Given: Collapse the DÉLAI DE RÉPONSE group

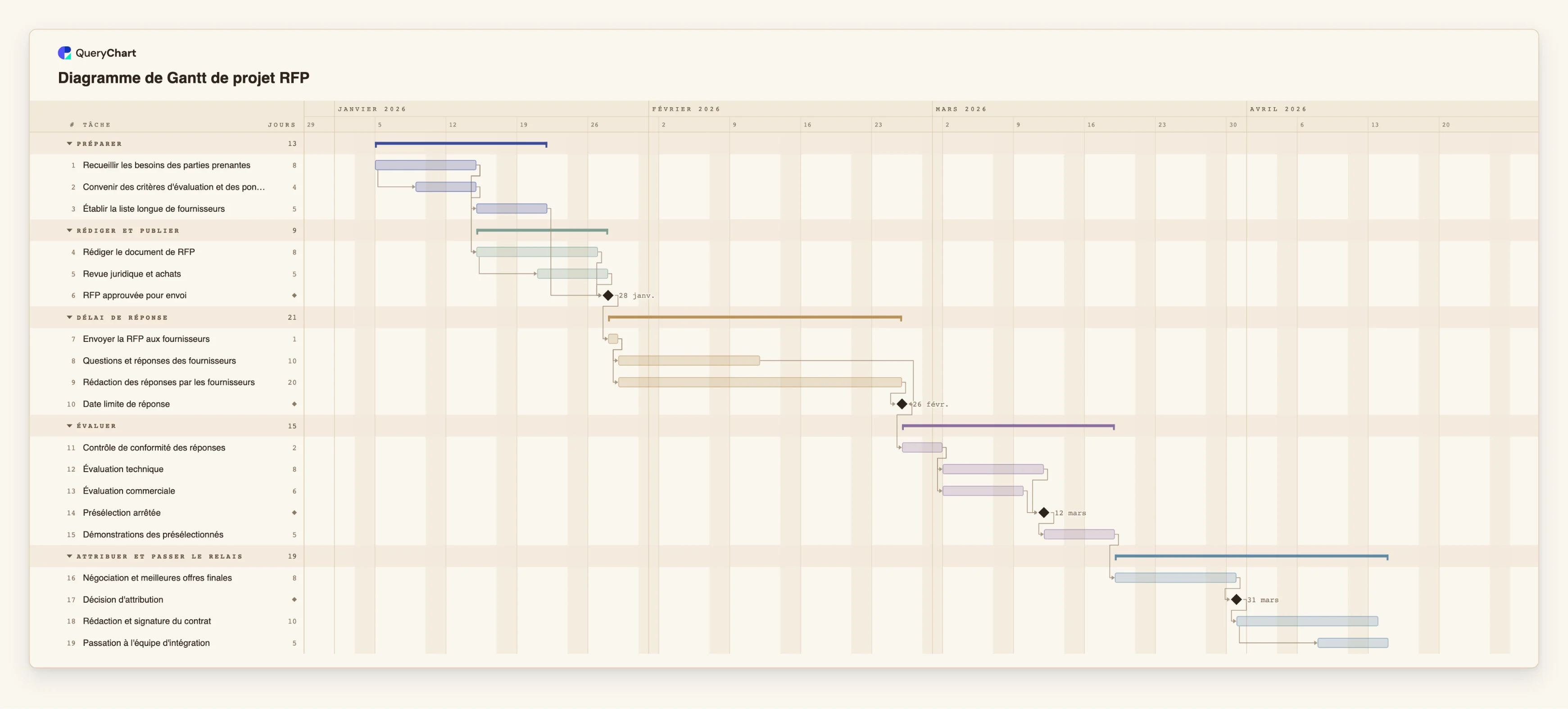Looking at the screenshot, I should click(69, 318).
